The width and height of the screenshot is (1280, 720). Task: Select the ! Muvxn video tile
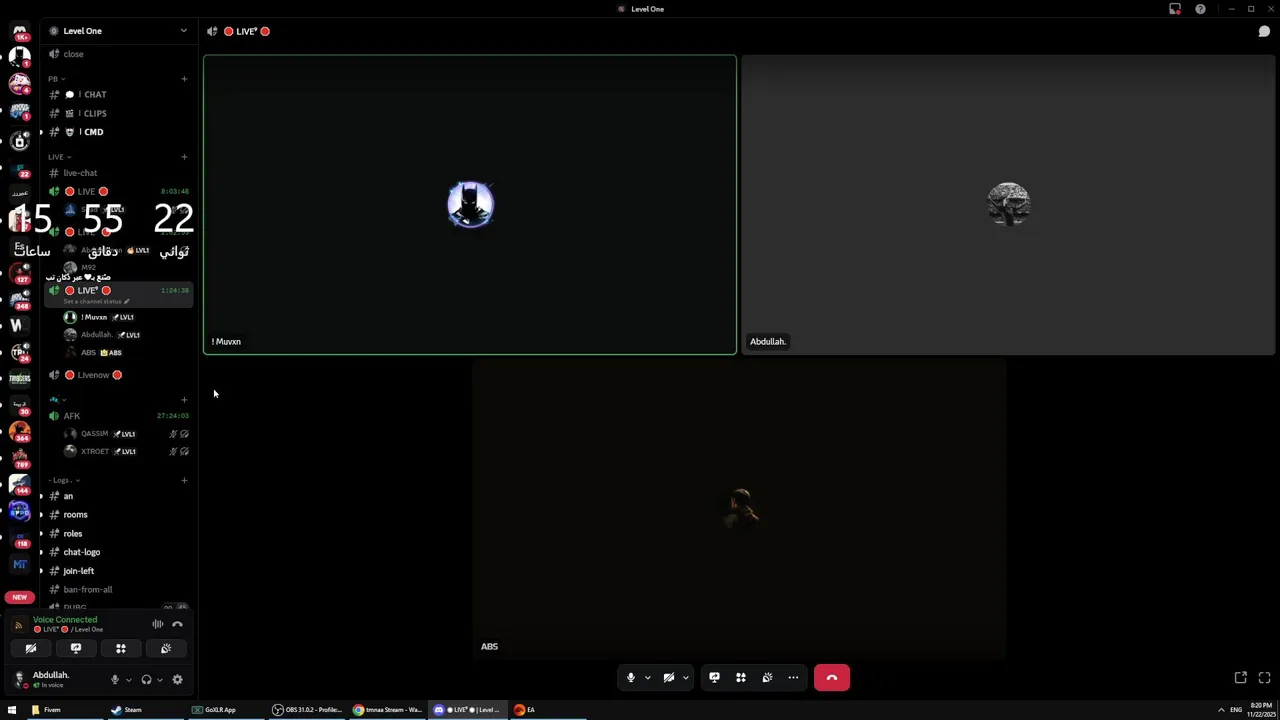470,205
